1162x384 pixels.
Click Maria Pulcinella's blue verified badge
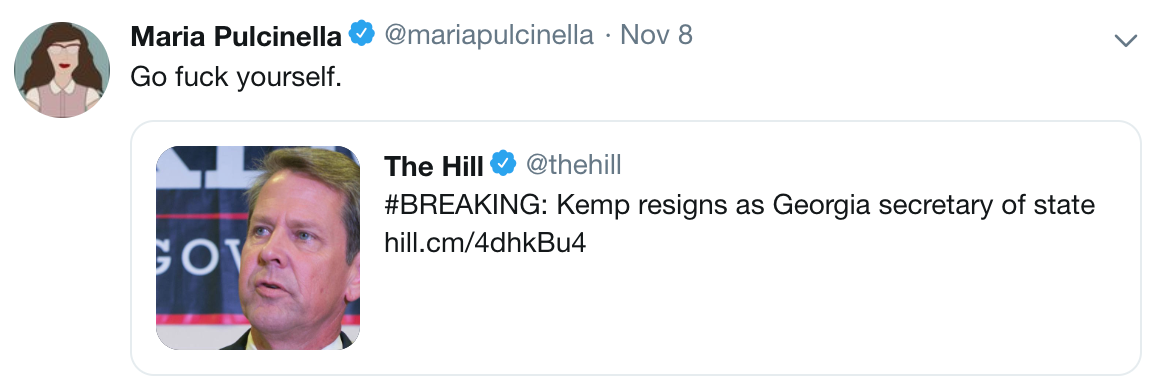(362, 35)
